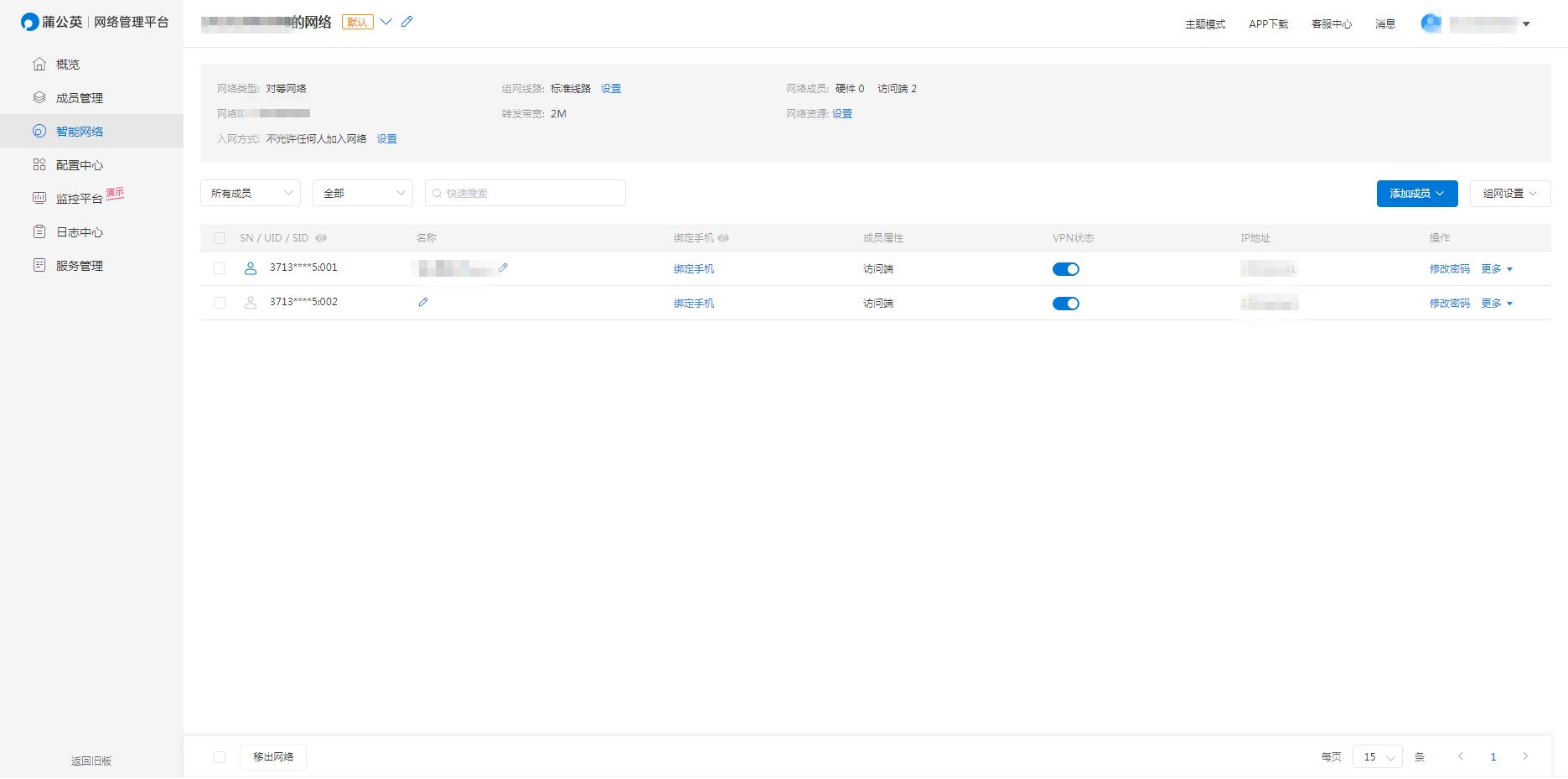Click the user avatar icon in top bar
The width and height of the screenshot is (1568, 779).
(1431, 23)
